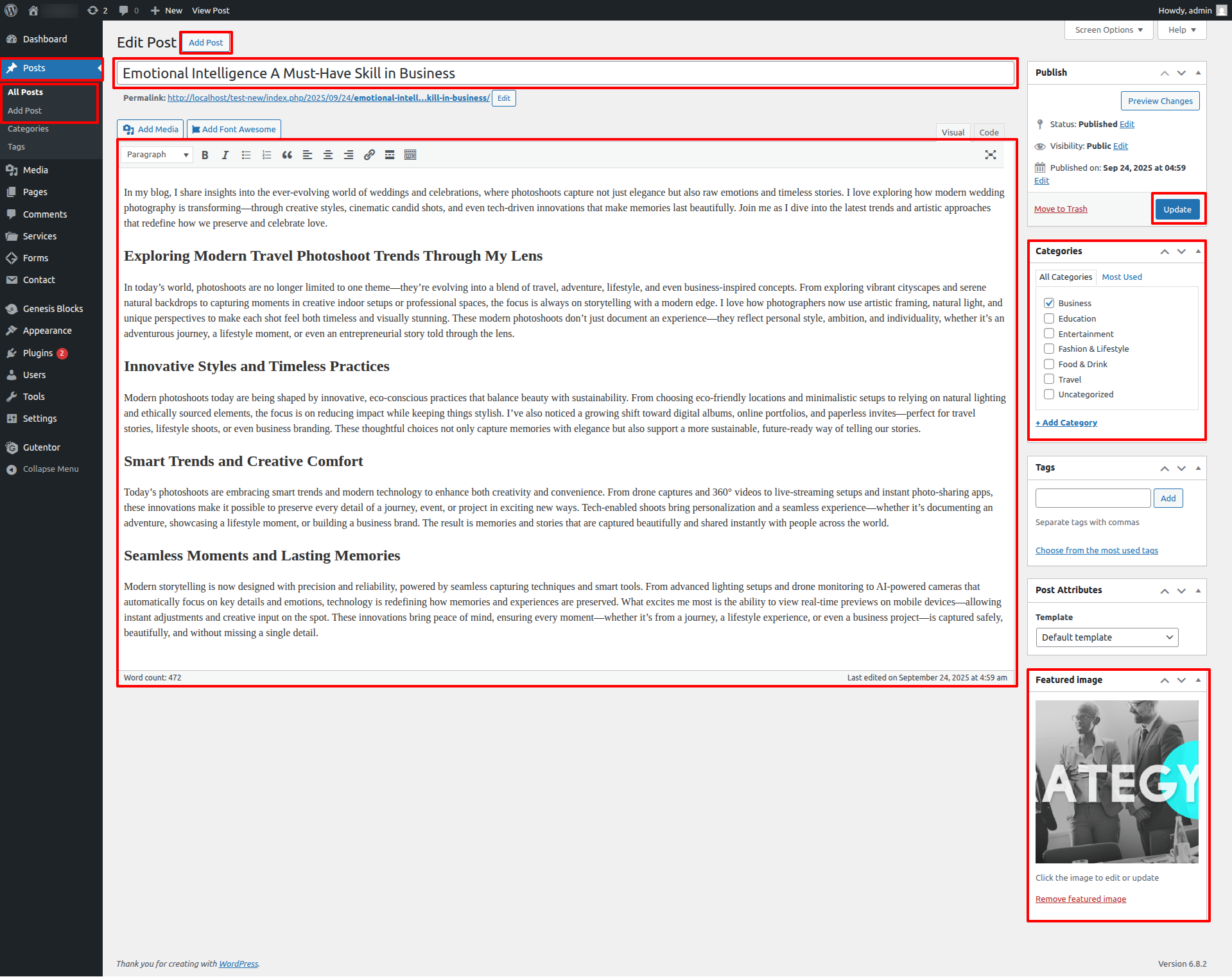
Task: Open the Default template dropdown
Action: click(x=1107, y=637)
